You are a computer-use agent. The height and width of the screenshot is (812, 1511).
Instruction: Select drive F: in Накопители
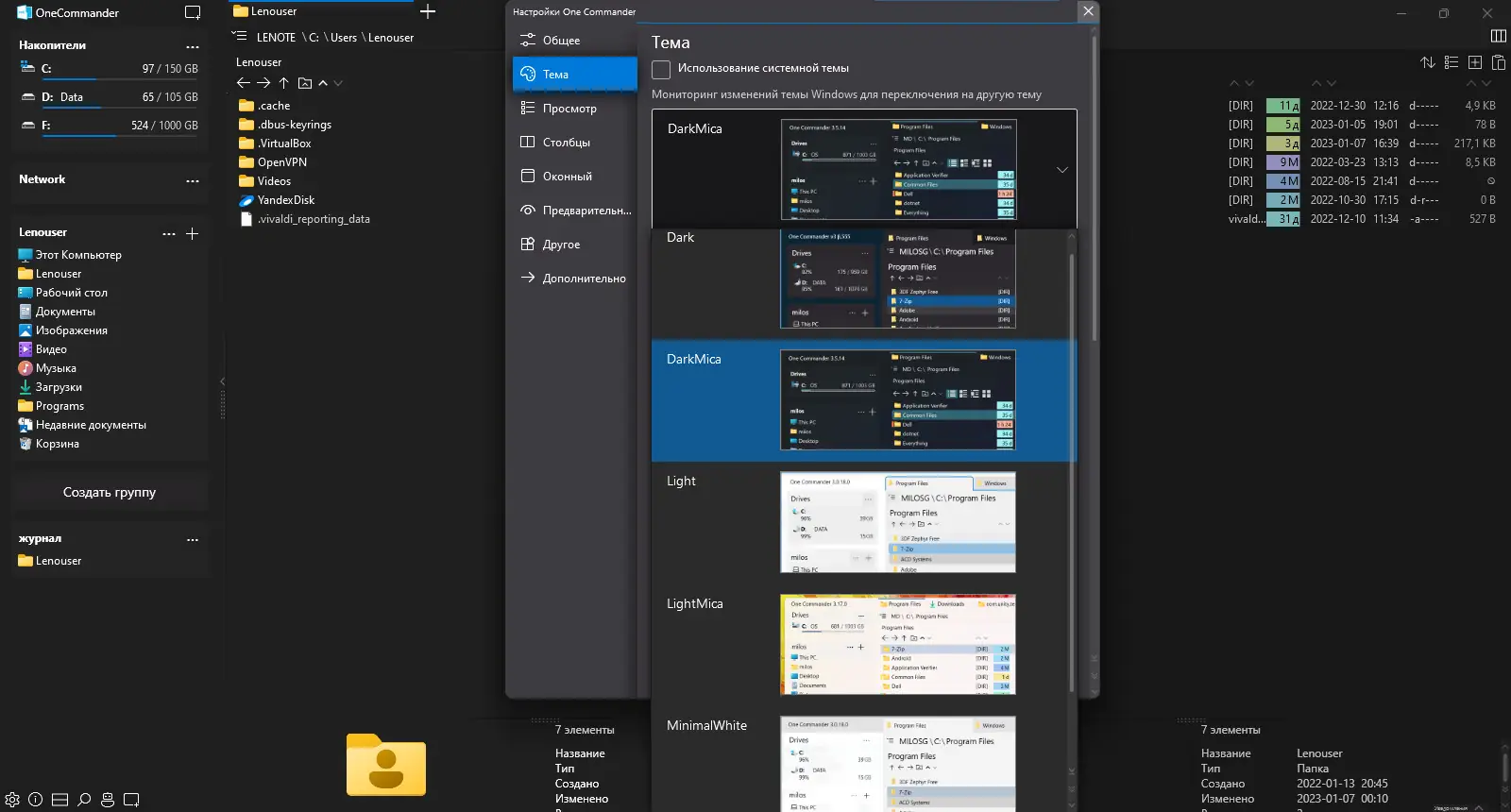110,126
